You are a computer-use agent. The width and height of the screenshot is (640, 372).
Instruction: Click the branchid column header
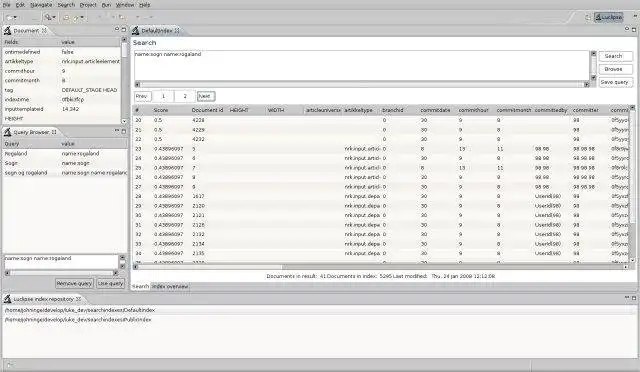[x=399, y=110]
